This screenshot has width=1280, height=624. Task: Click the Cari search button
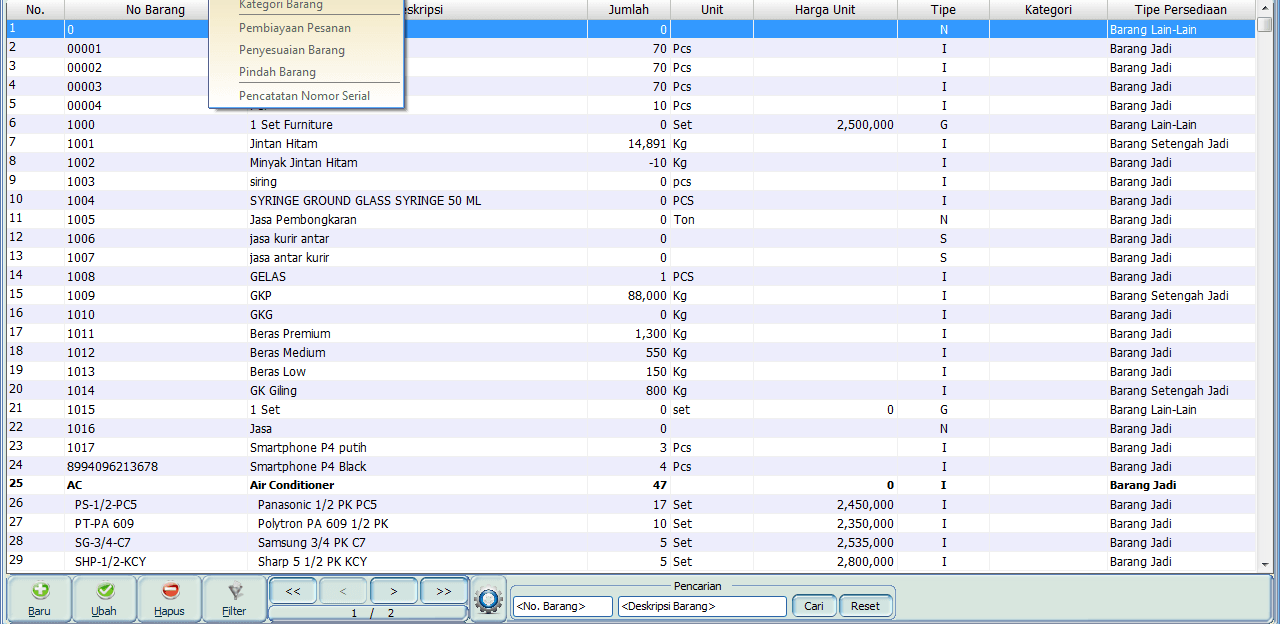coord(814,606)
